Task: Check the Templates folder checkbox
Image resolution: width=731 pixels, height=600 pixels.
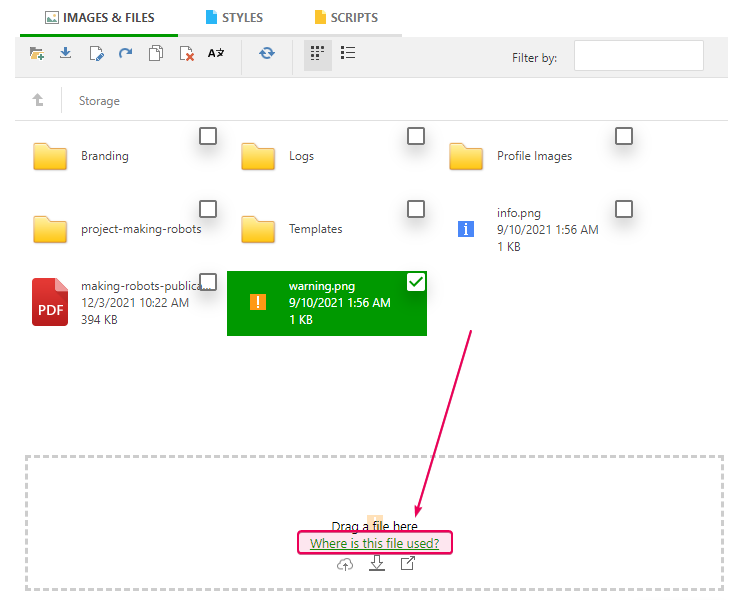Action: [x=416, y=209]
